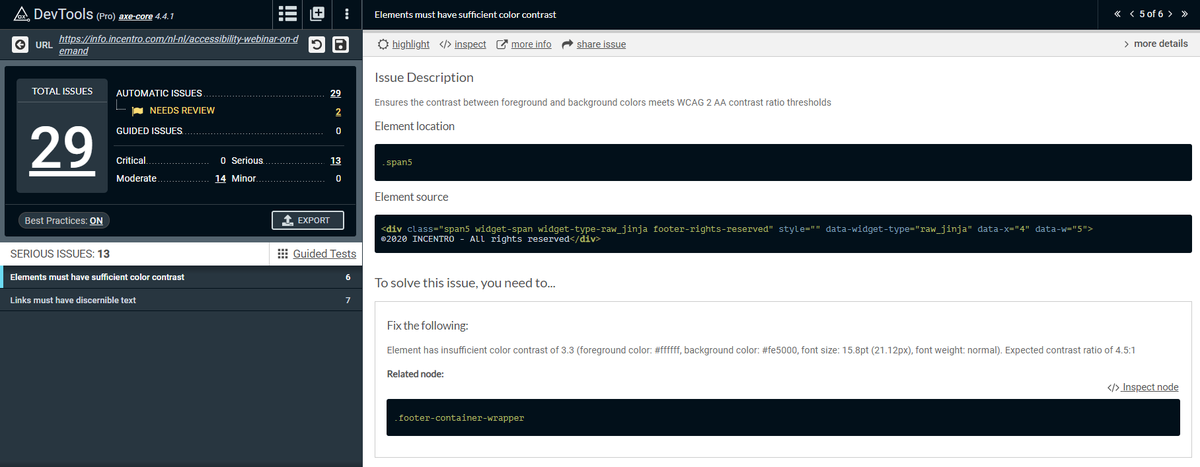Screen dimensions: 1200x467
Task: Open the scanned page URL link
Action: pos(180,44)
